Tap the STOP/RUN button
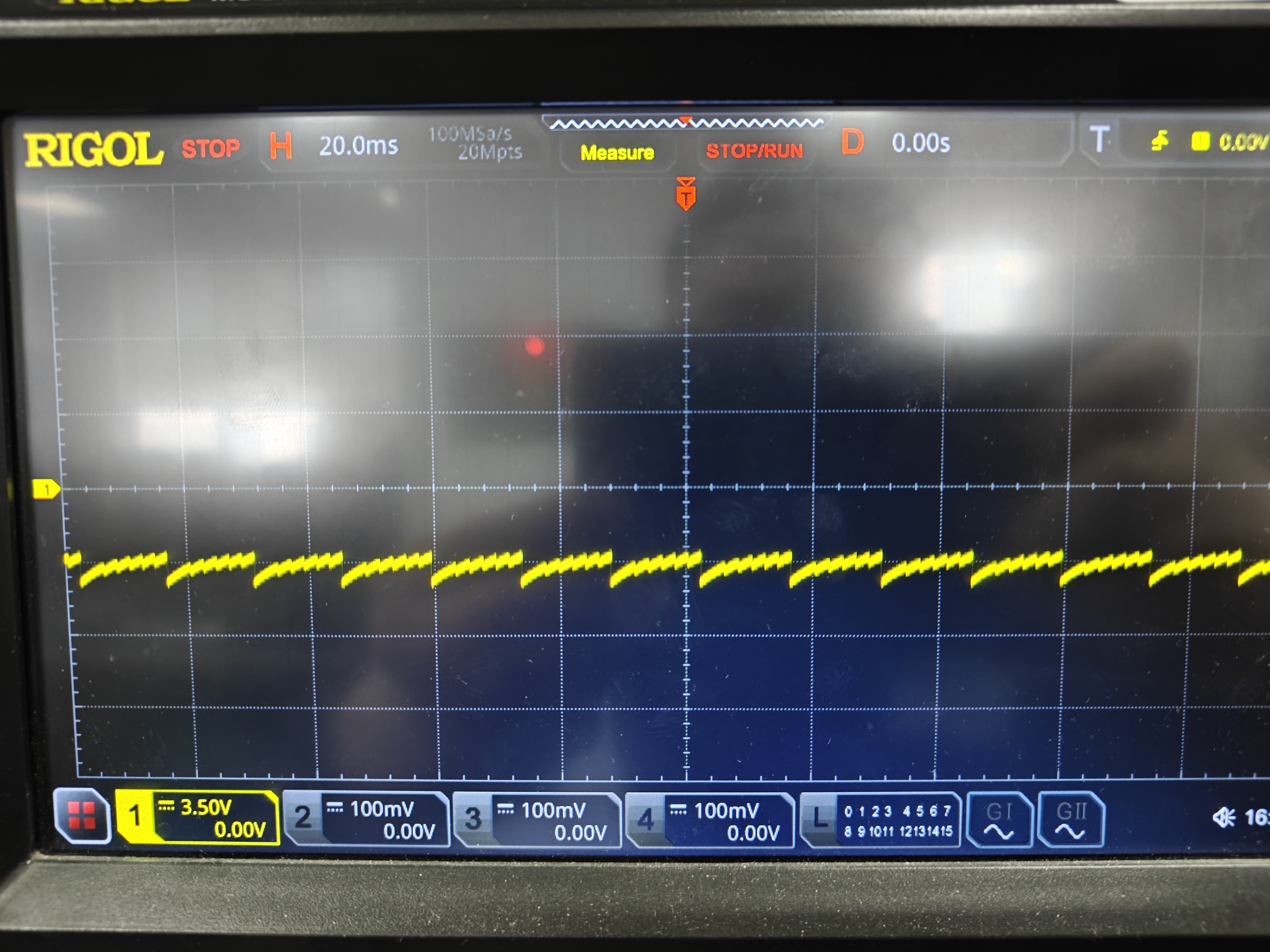Image resolution: width=1270 pixels, height=952 pixels. click(754, 151)
